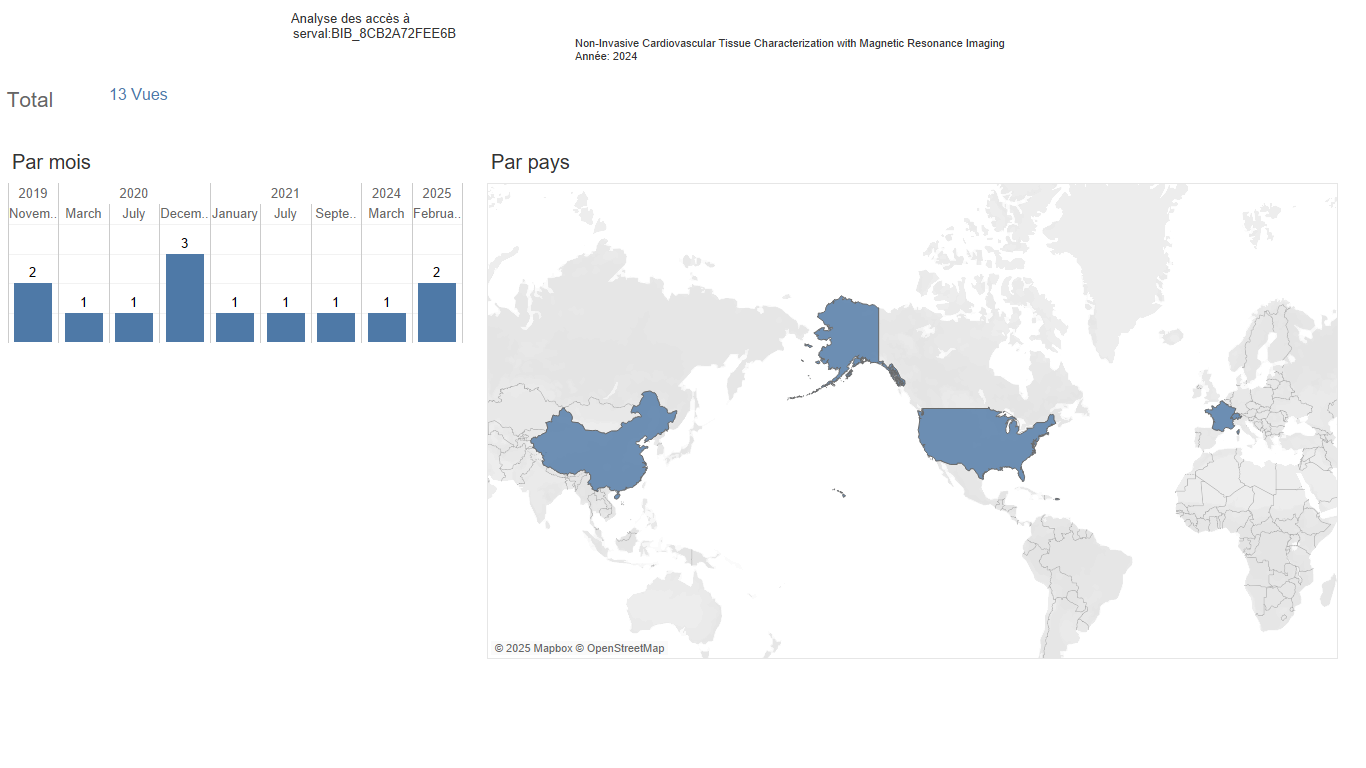Click the value 3 above December bar

pyautogui.click(x=185, y=243)
